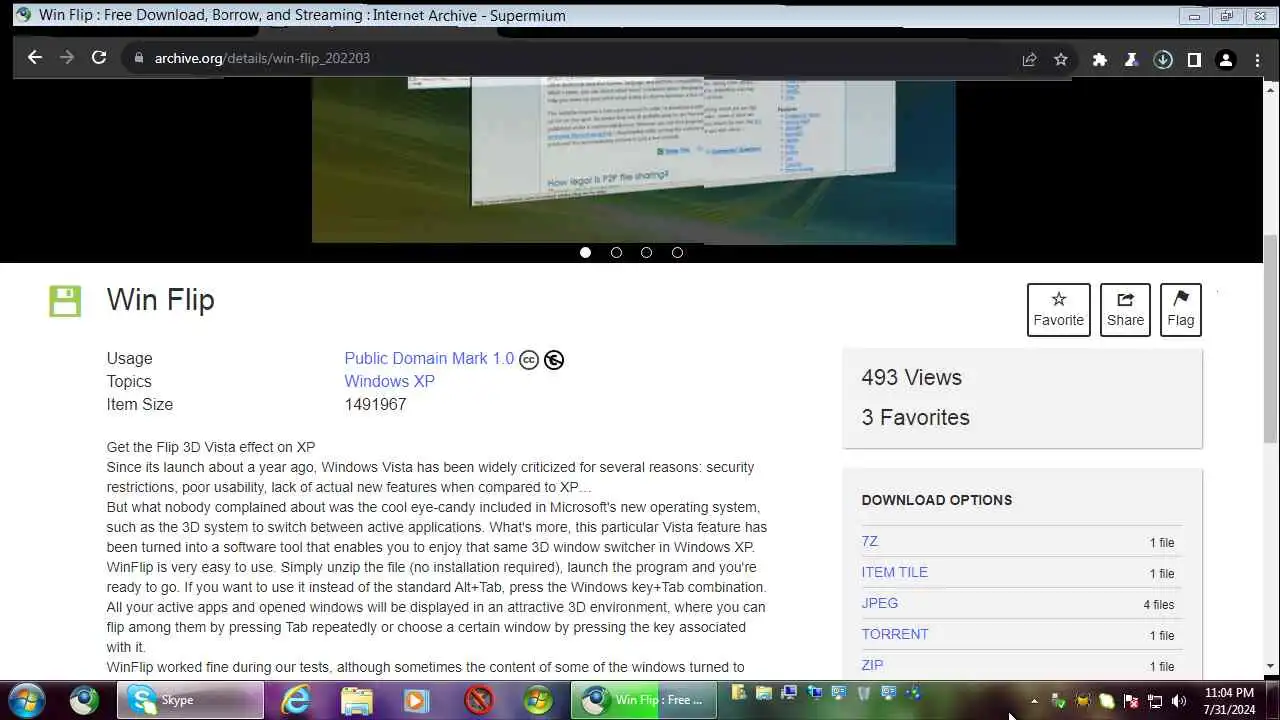Reload the archive.org page

tap(99, 58)
